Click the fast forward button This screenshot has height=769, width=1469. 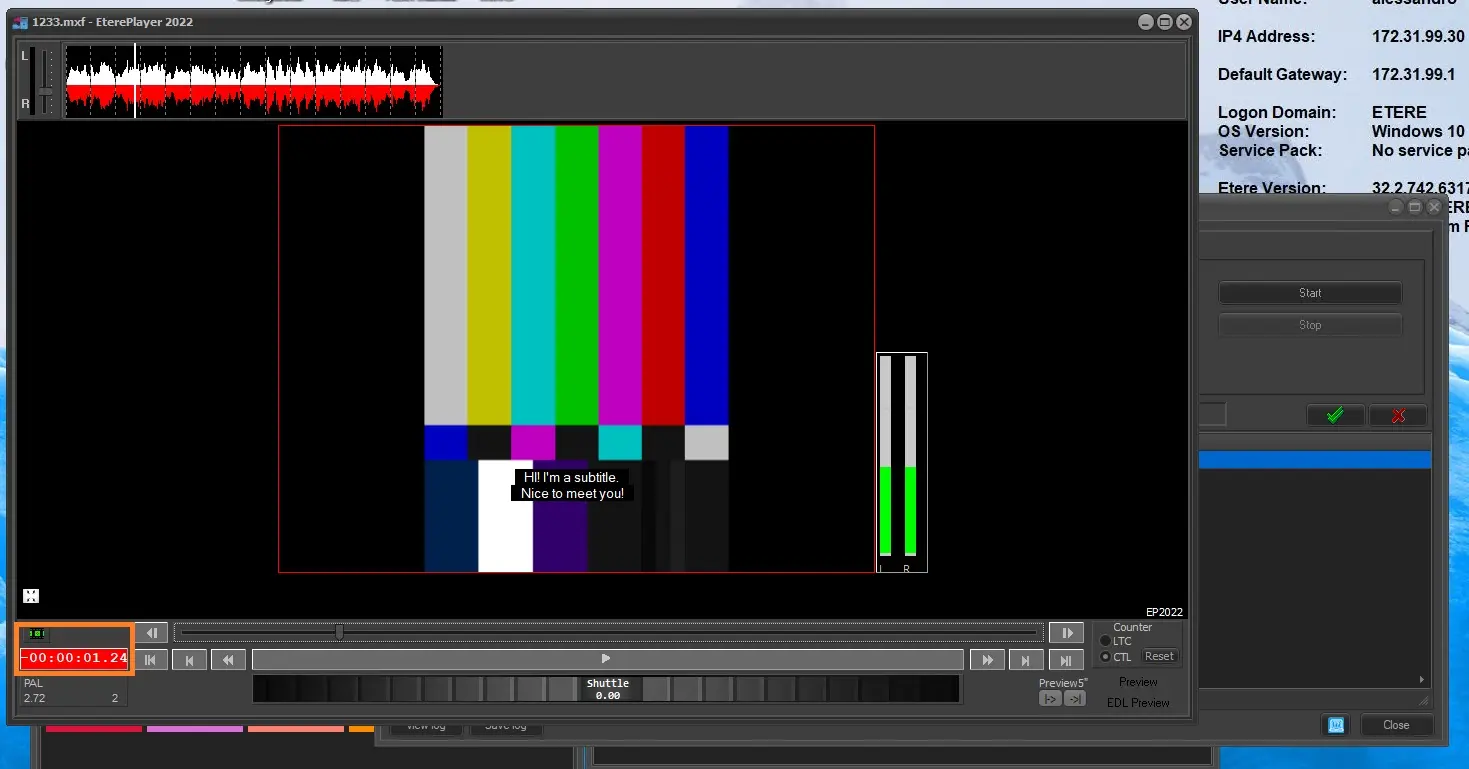(x=987, y=659)
